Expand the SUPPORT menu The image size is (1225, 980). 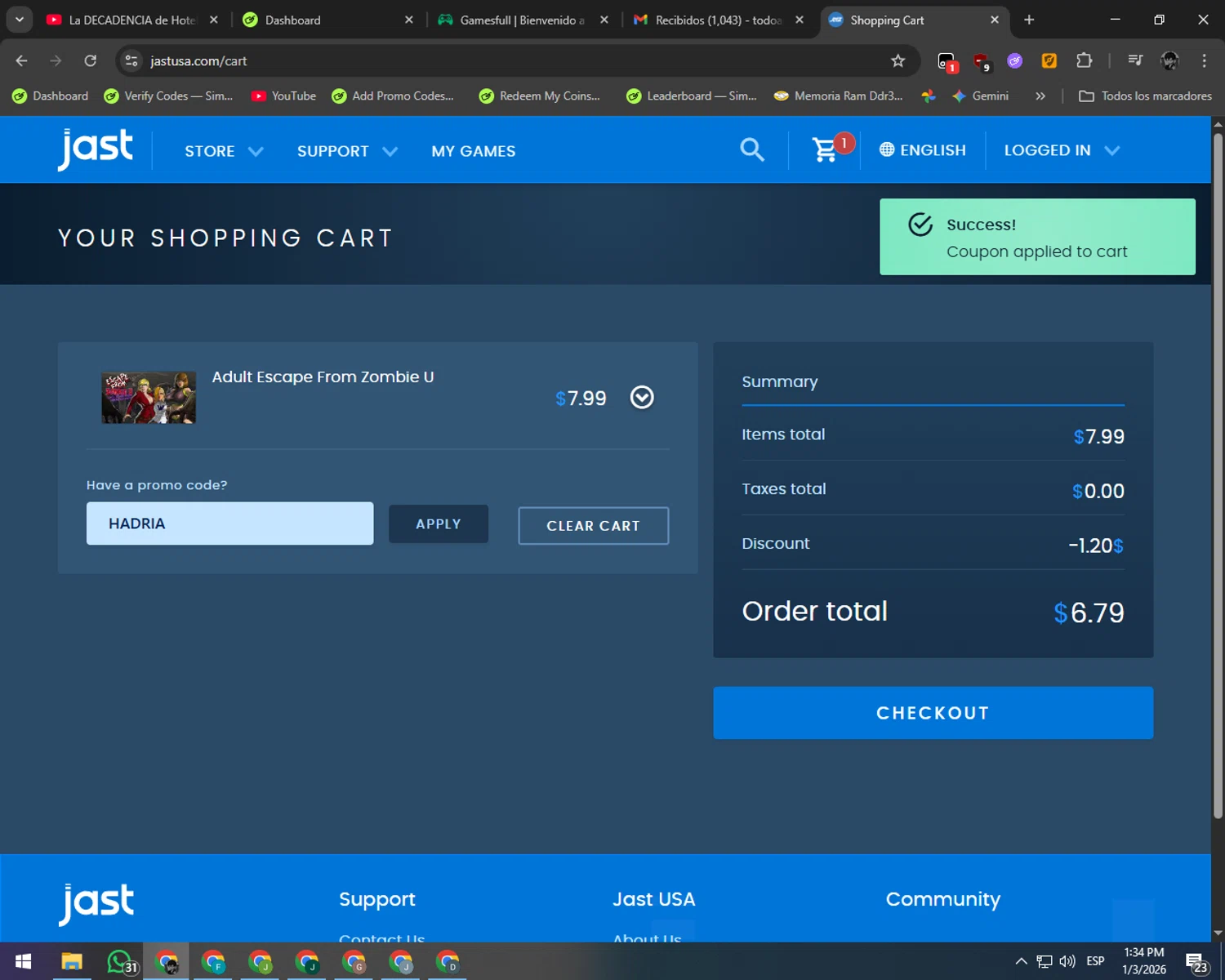(x=347, y=151)
